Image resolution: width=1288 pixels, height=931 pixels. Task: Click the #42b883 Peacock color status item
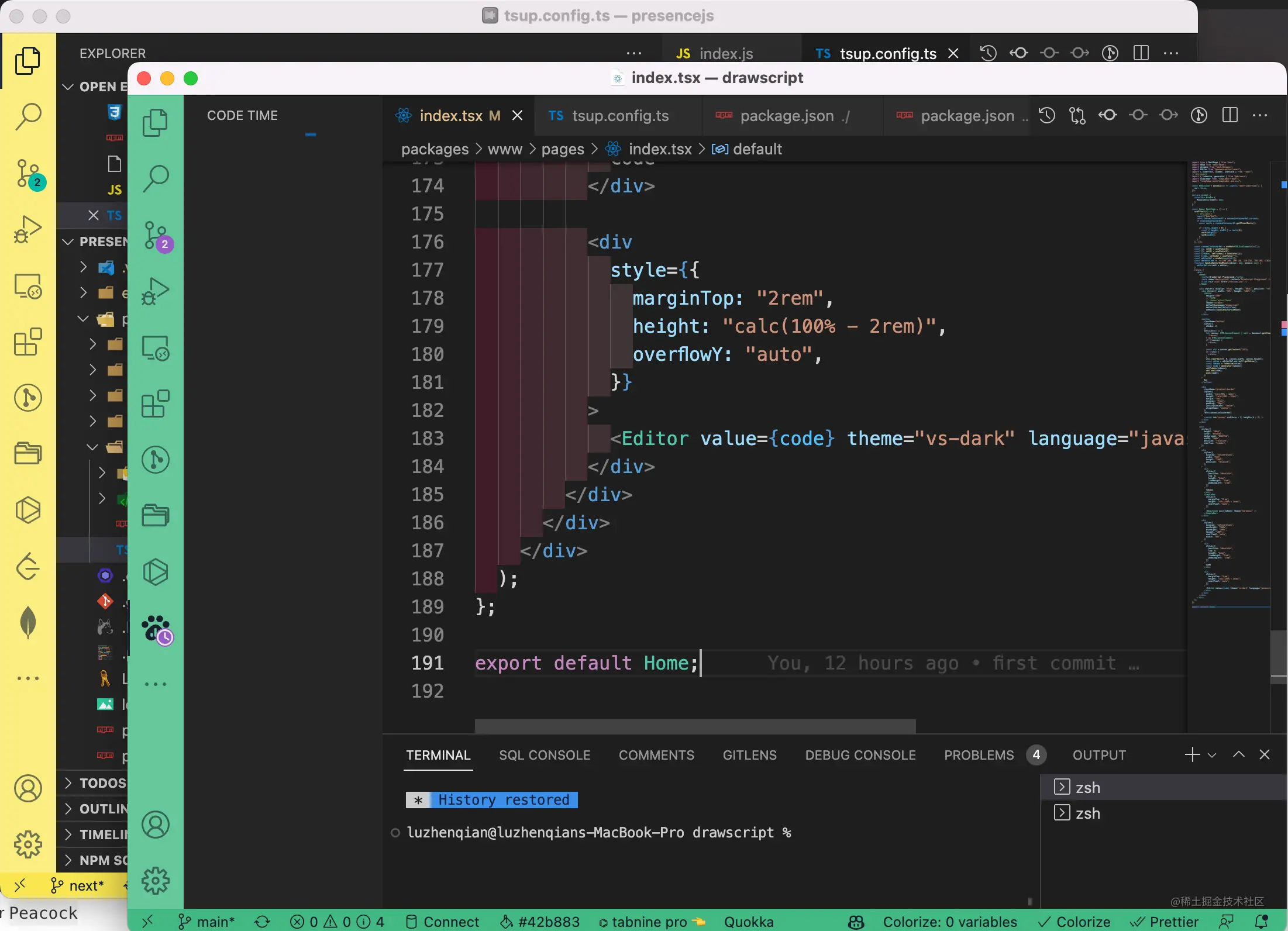pos(539,922)
